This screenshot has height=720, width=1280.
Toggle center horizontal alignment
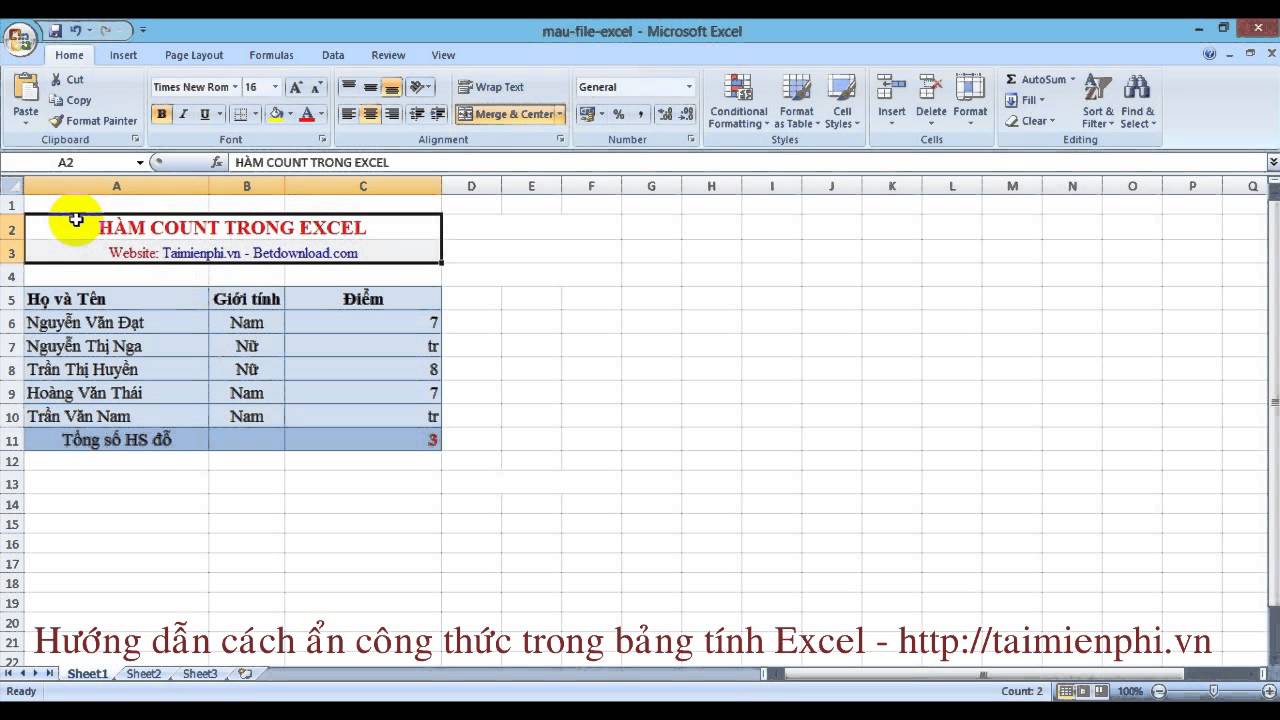pyautogui.click(x=370, y=114)
